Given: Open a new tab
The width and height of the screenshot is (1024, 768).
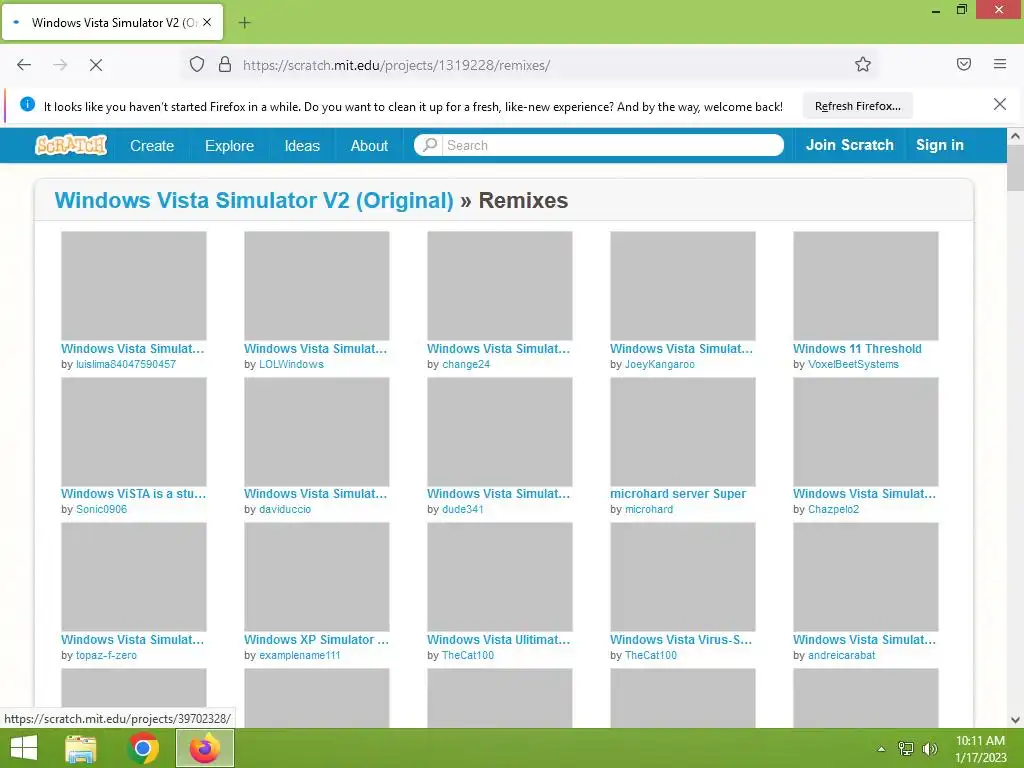Looking at the screenshot, I should 244,23.
